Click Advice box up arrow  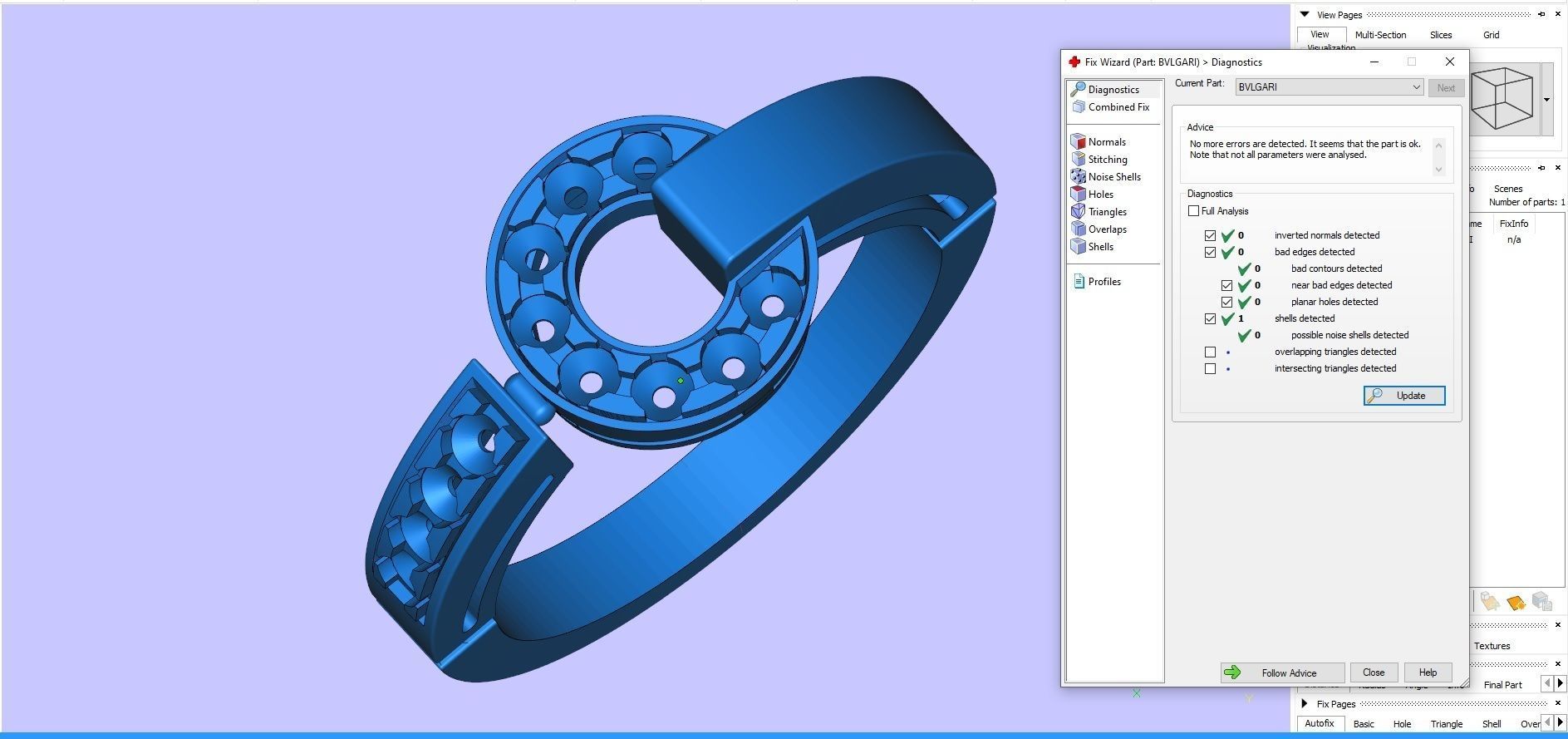click(1439, 144)
